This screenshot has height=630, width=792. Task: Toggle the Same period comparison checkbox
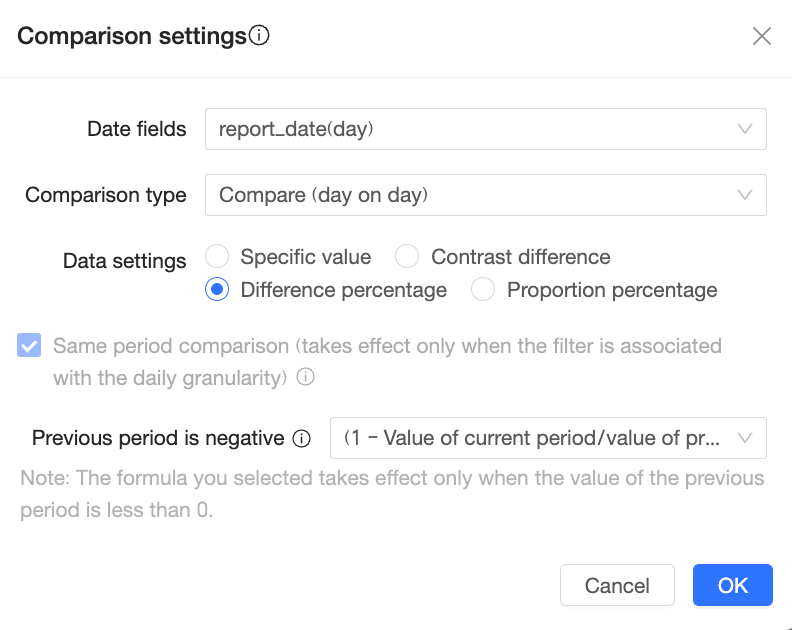tap(30, 347)
